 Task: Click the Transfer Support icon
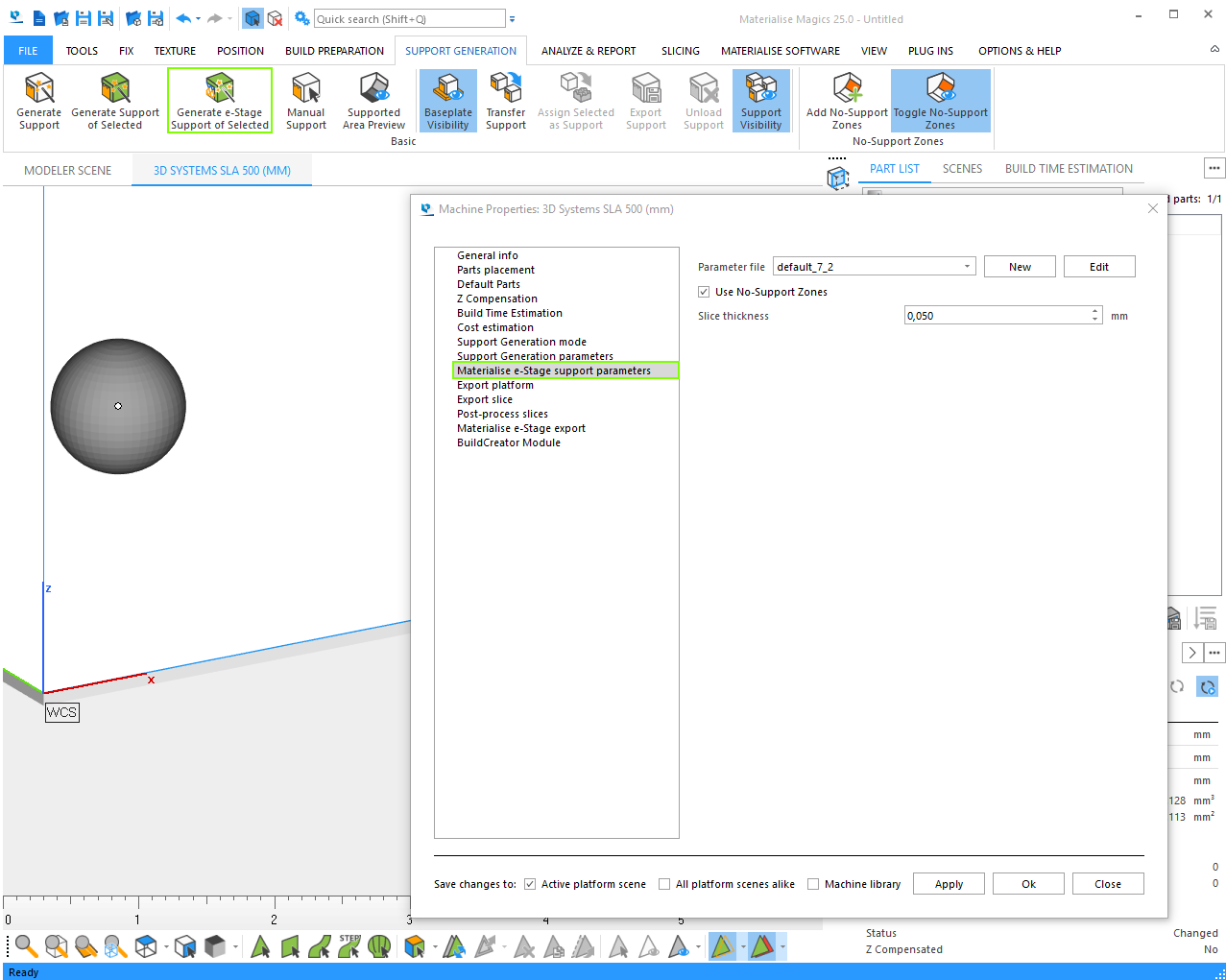point(505,100)
